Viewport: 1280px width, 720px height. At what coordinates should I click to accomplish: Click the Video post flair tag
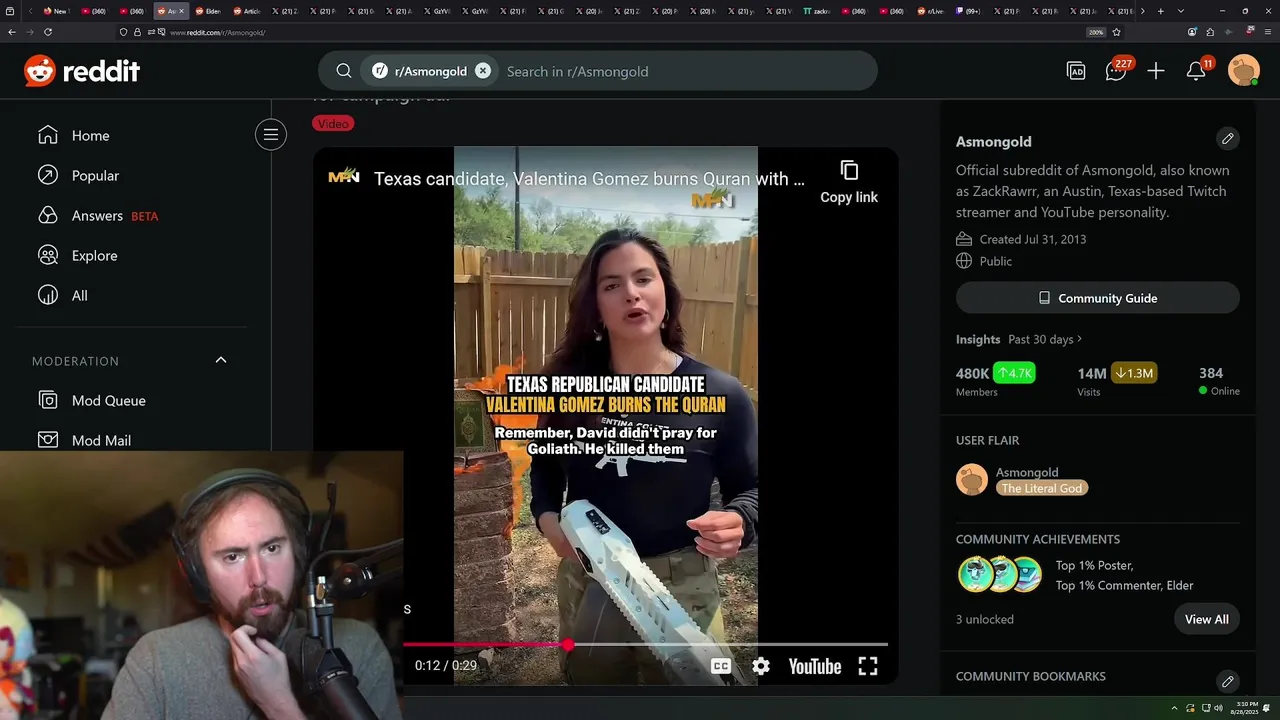[333, 124]
